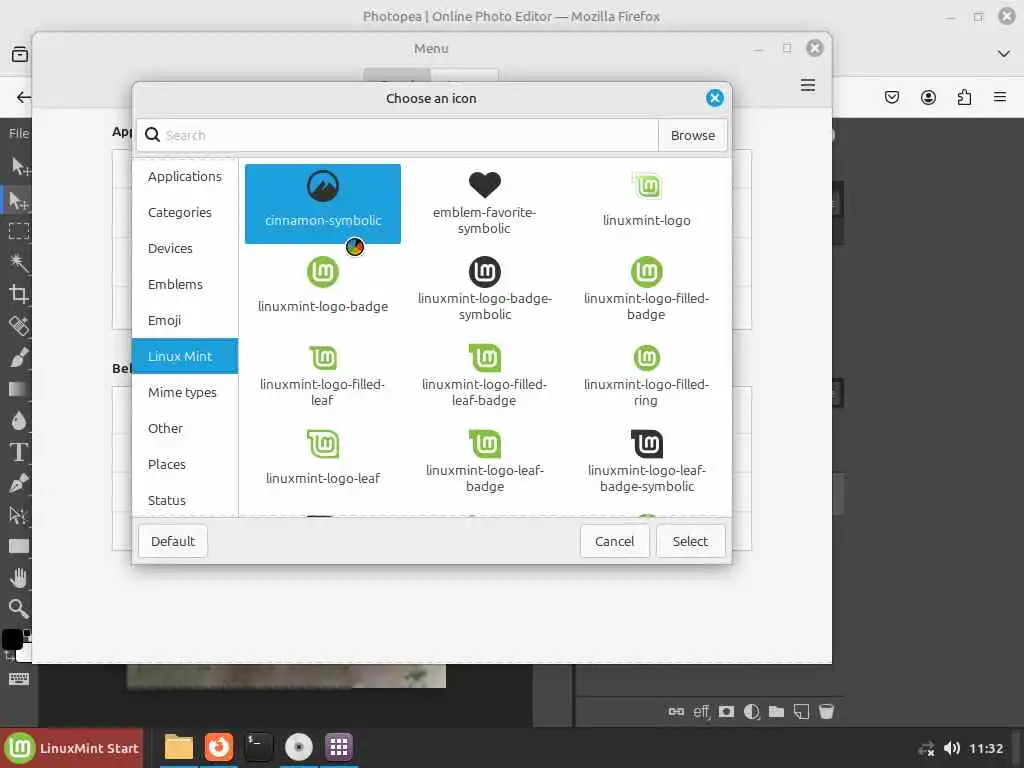The width and height of the screenshot is (1024, 768).
Task: Select the Path Select tool in Photopea
Action: coord(18,515)
